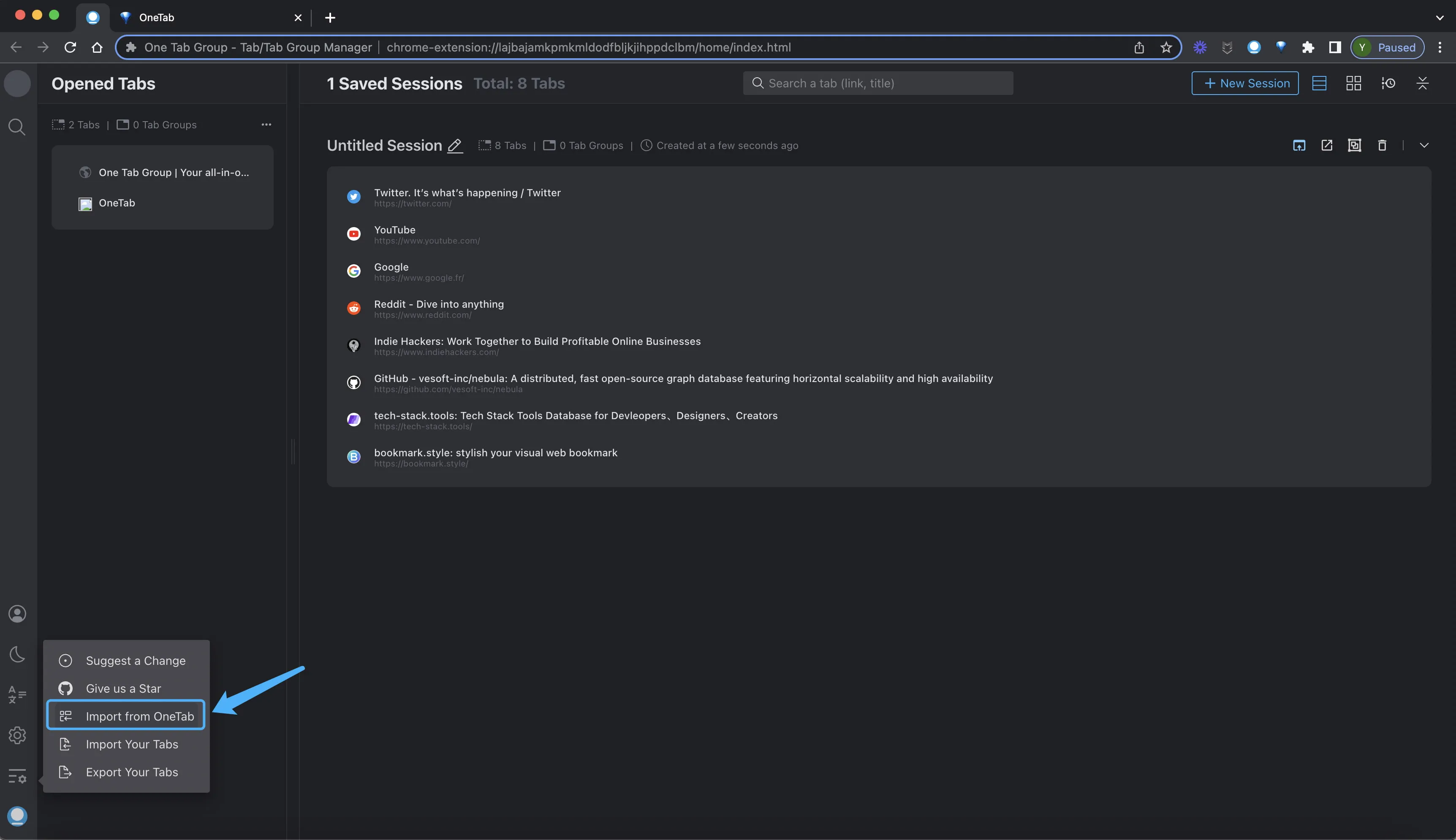Click the New Session button
Viewport: 1456px width, 840px height.
pos(1245,83)
